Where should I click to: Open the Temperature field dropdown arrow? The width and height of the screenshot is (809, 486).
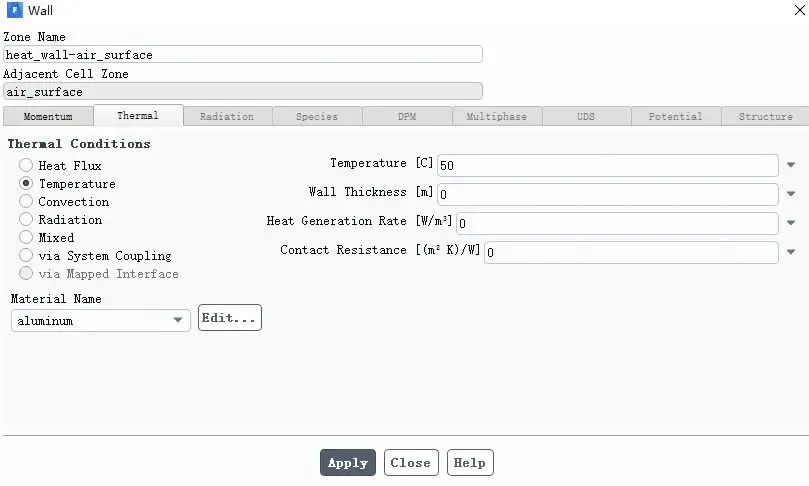(791, 165)
